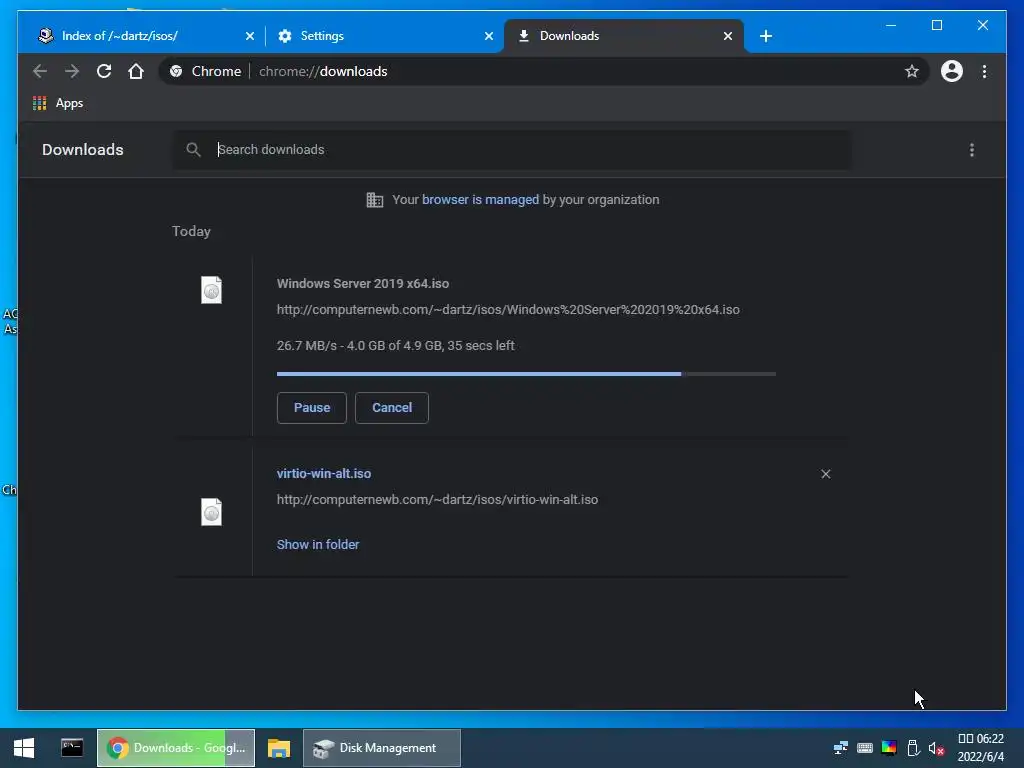Cancel the Windows Server 2019 download
1024x768 pixels.
pos(392,408)
